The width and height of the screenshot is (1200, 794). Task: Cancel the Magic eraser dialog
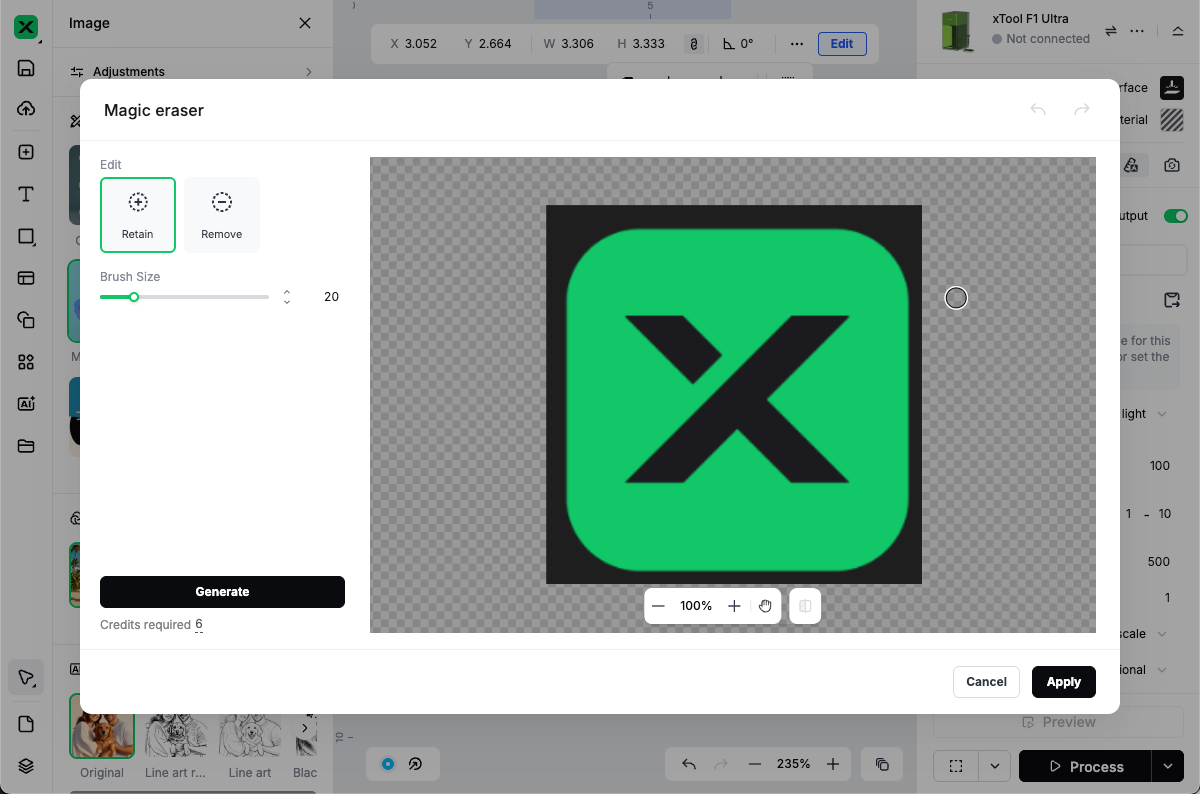coord(986,682)
